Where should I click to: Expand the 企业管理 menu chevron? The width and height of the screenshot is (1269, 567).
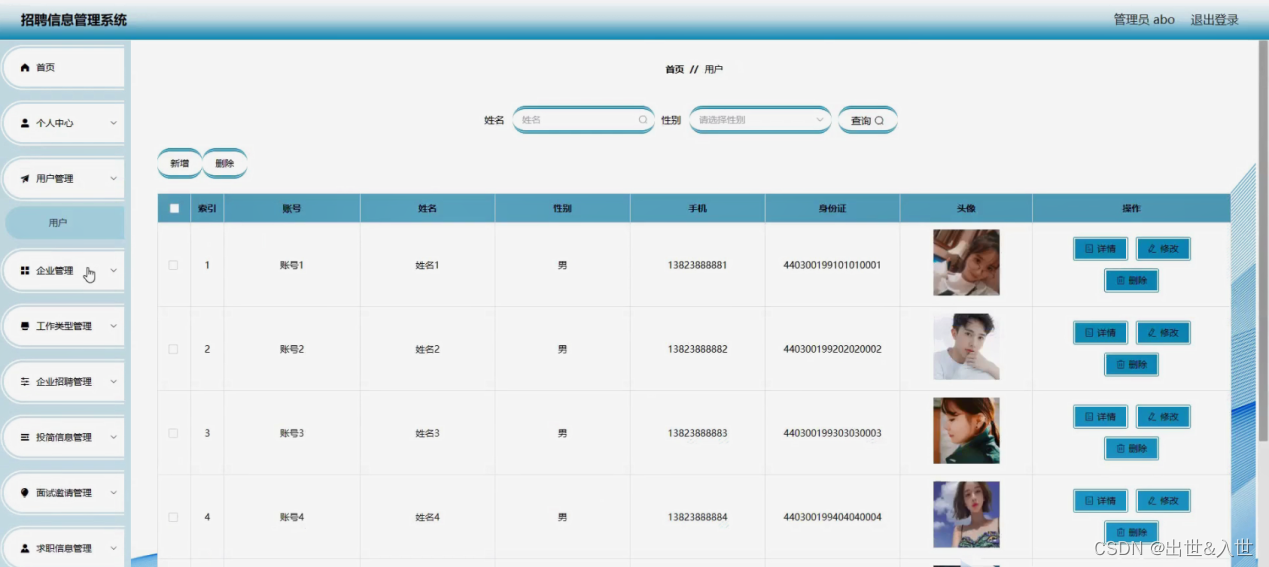coord(113,270)
